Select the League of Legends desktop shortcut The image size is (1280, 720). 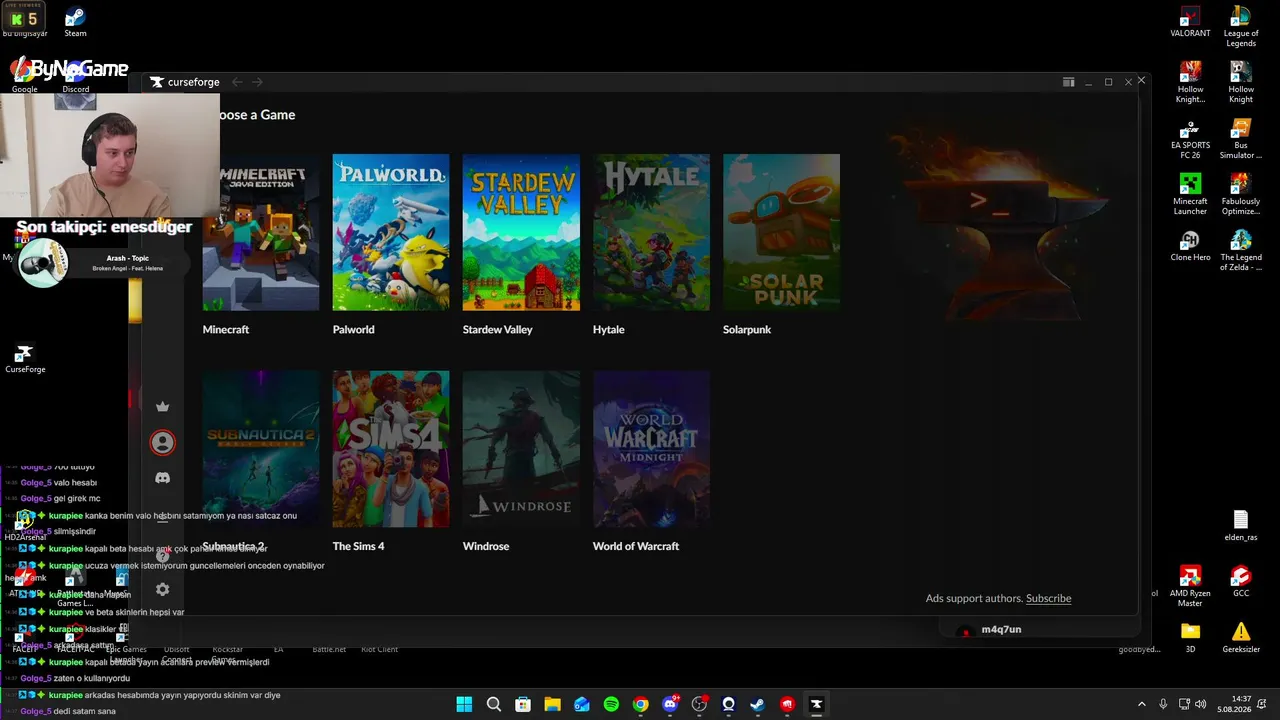pos(1241,27)
